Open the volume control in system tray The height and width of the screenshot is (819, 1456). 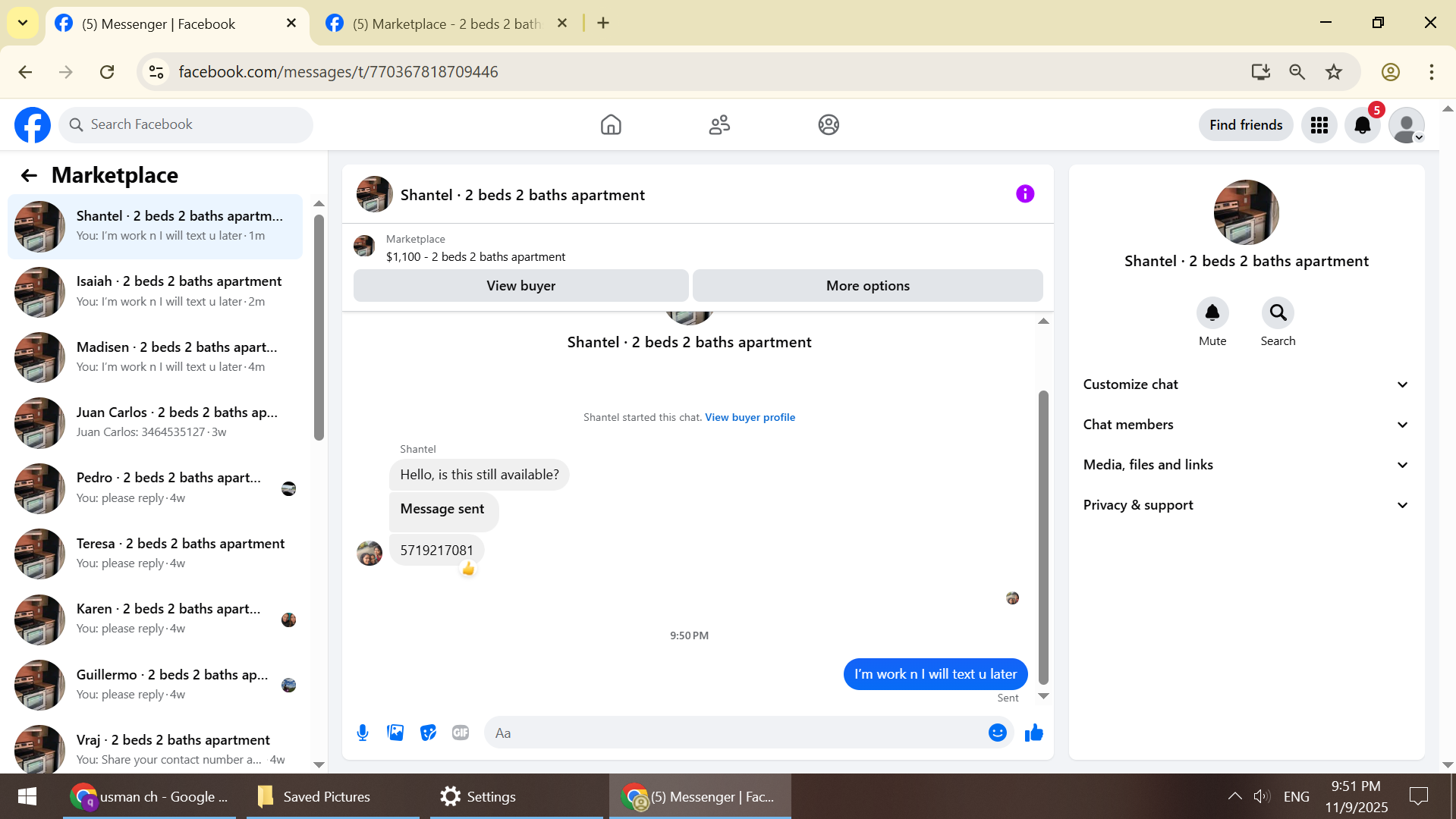pos(1261,796)
